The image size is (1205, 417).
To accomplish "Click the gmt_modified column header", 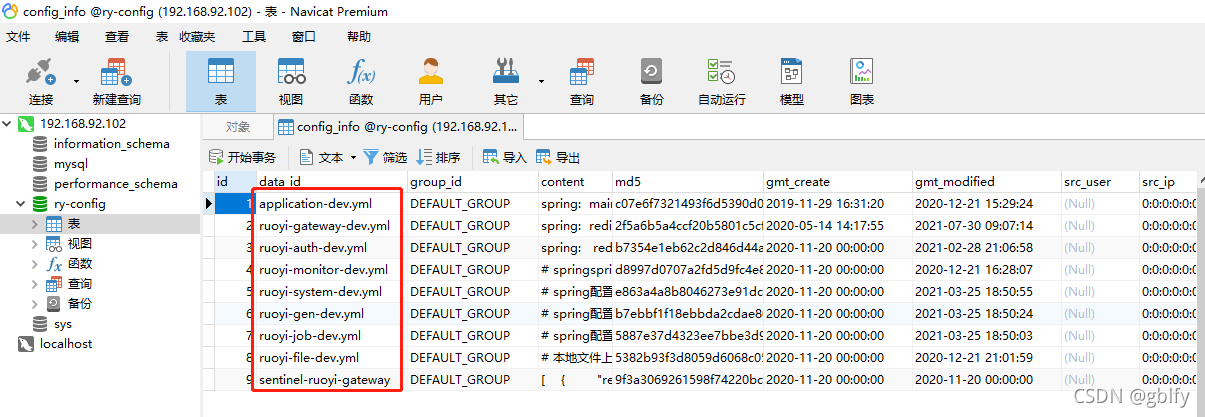I will 987,182.
